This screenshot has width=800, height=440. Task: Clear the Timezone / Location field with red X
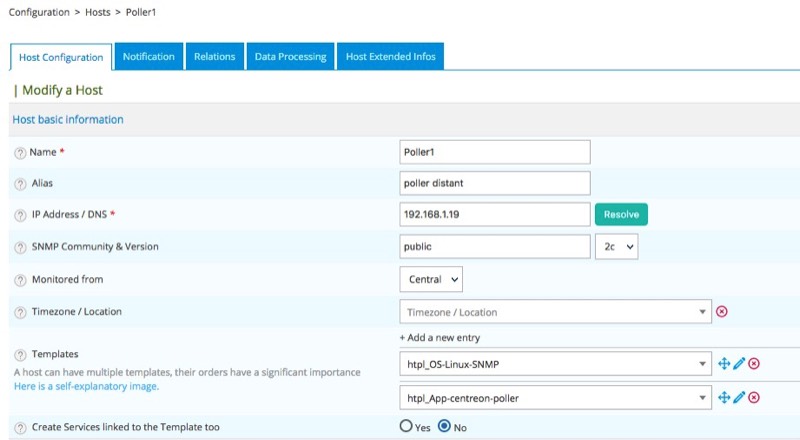(x=722, y=311)
